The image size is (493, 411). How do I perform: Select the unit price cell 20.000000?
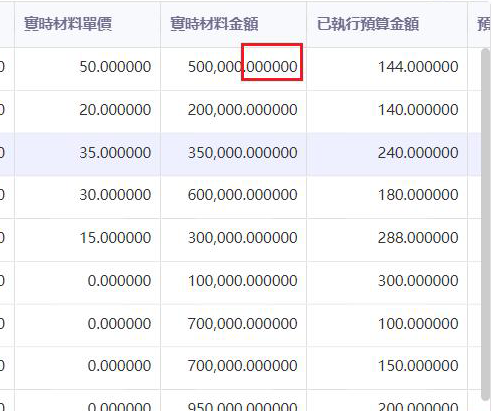87,110
